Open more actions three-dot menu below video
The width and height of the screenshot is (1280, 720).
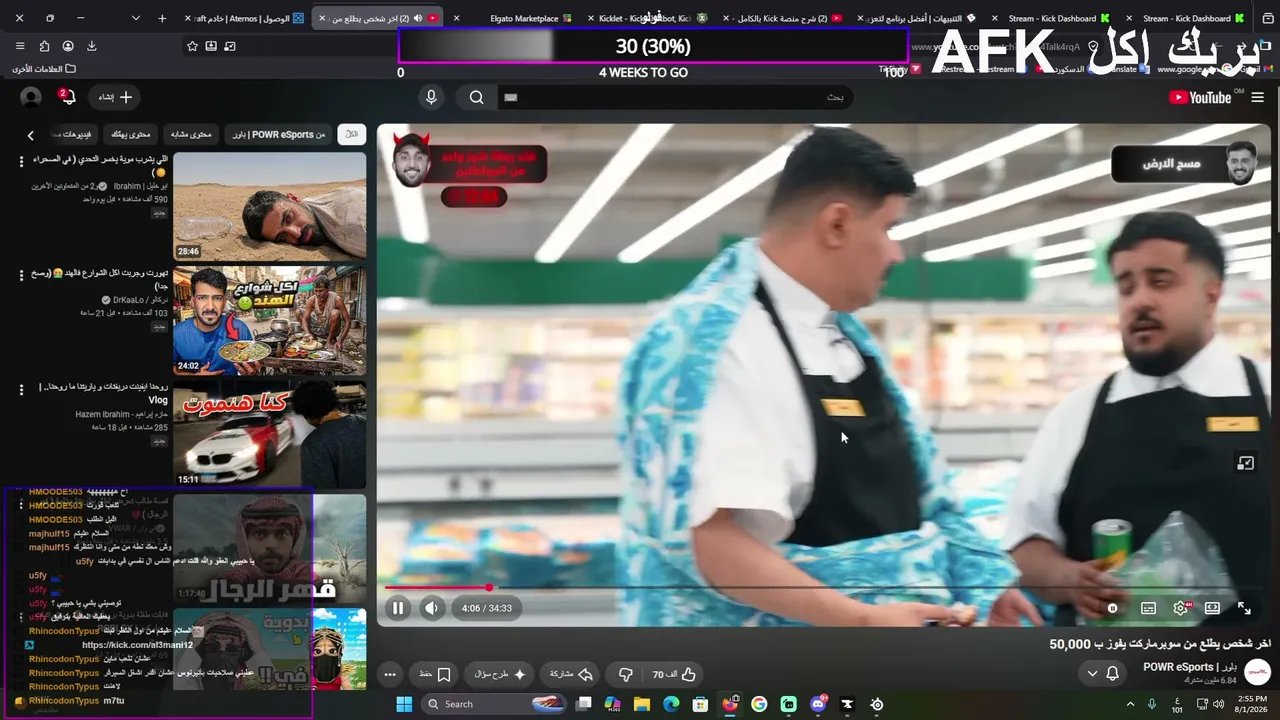(x=390, y=675)
